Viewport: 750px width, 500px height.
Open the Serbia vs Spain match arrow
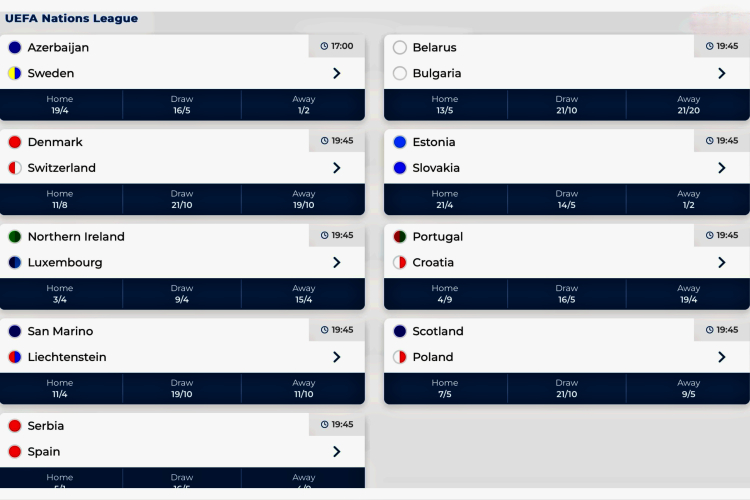coord(337,451)
